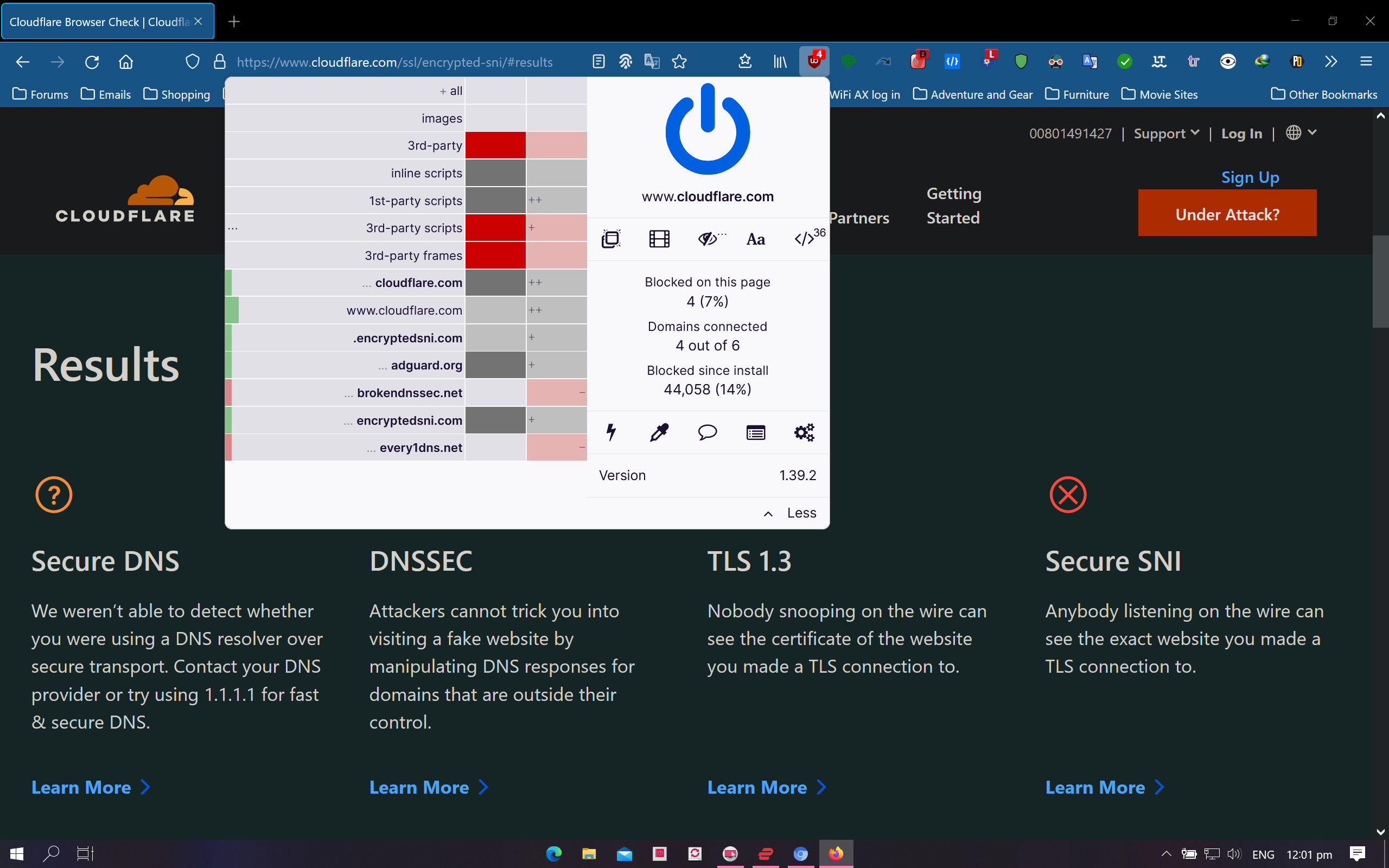Open uBlock logger list icon
This screenshot has height=868, width=1389.
tap(755, 432)
